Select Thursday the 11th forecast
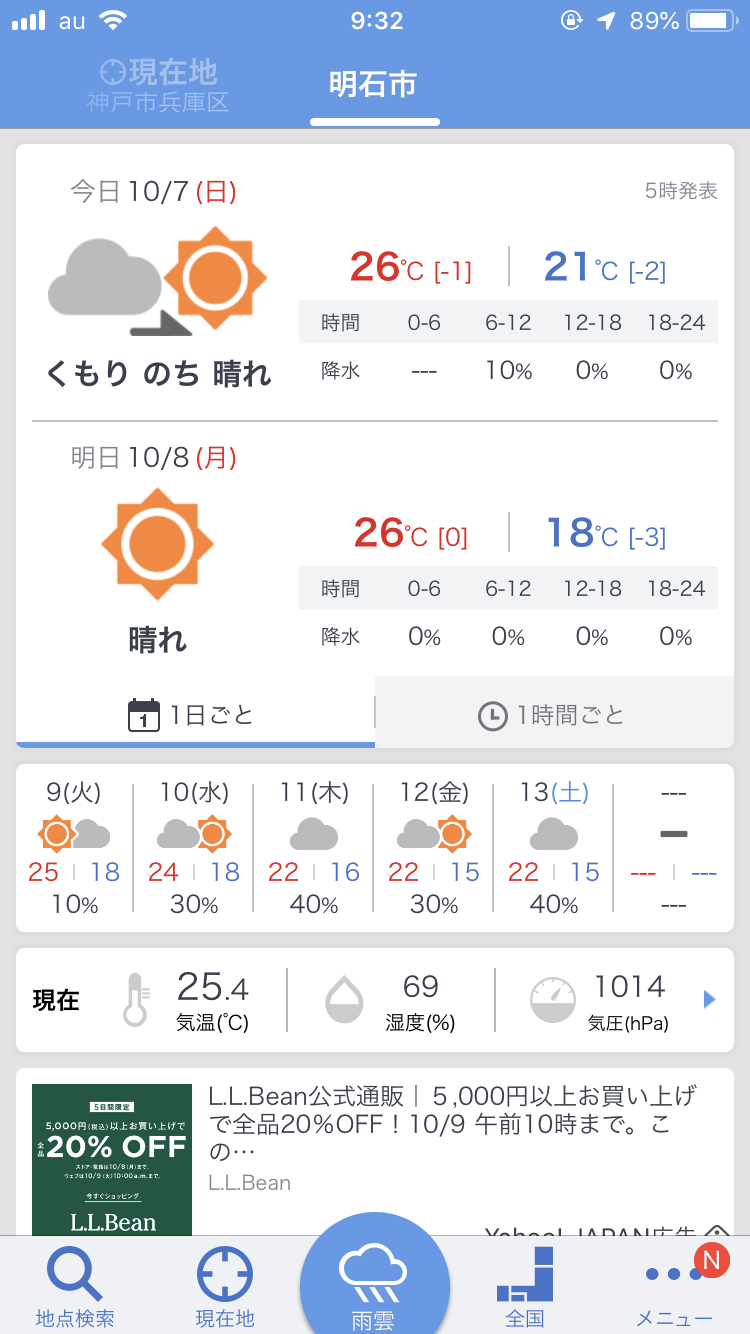Viewport: 750px width, 1334px height. tap(313, 848)
